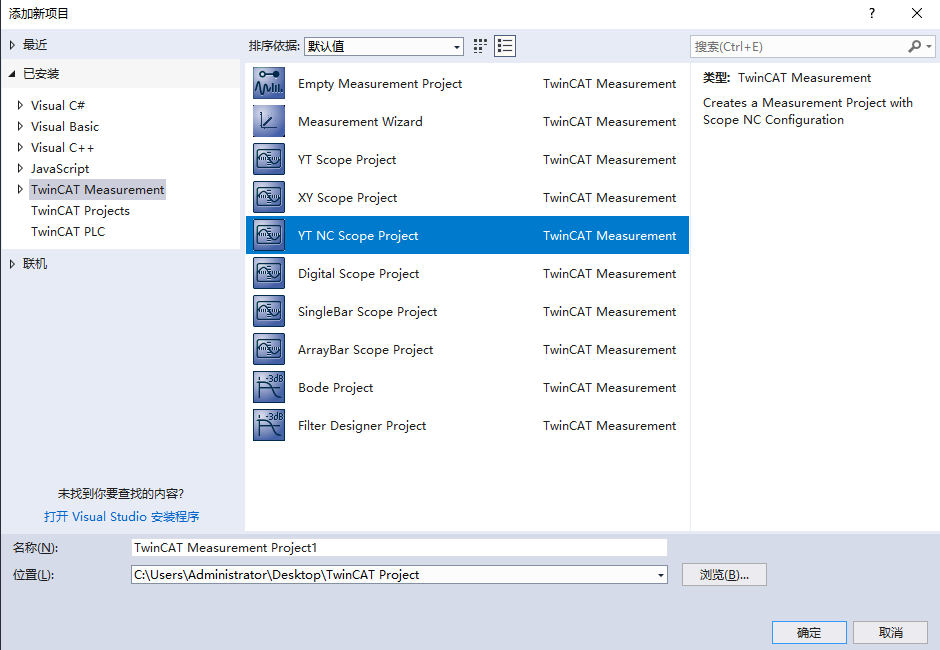
Task: Expand the Visual Basic node
Action: (20, 127)
